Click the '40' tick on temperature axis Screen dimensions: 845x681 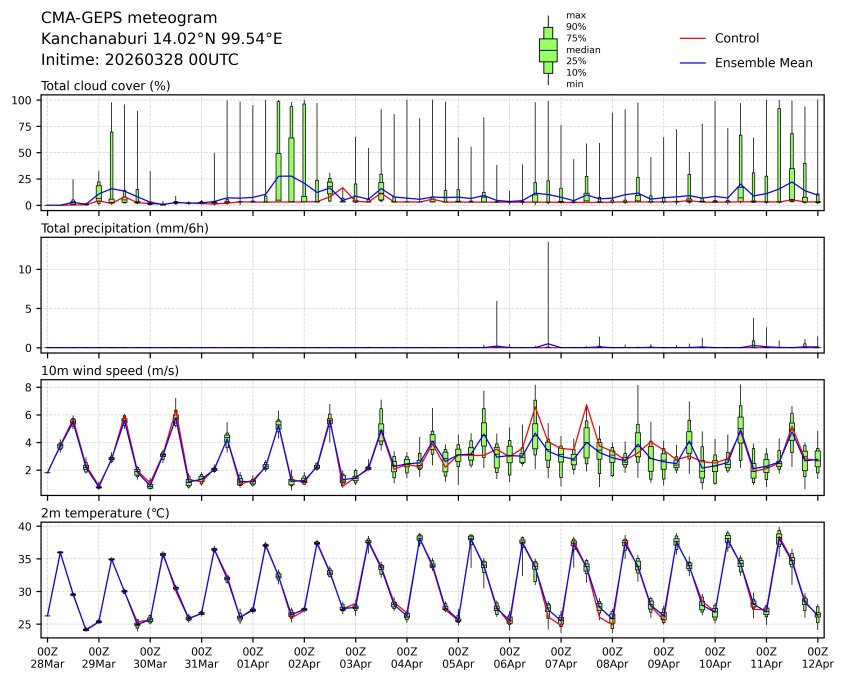tap(30, 527)
